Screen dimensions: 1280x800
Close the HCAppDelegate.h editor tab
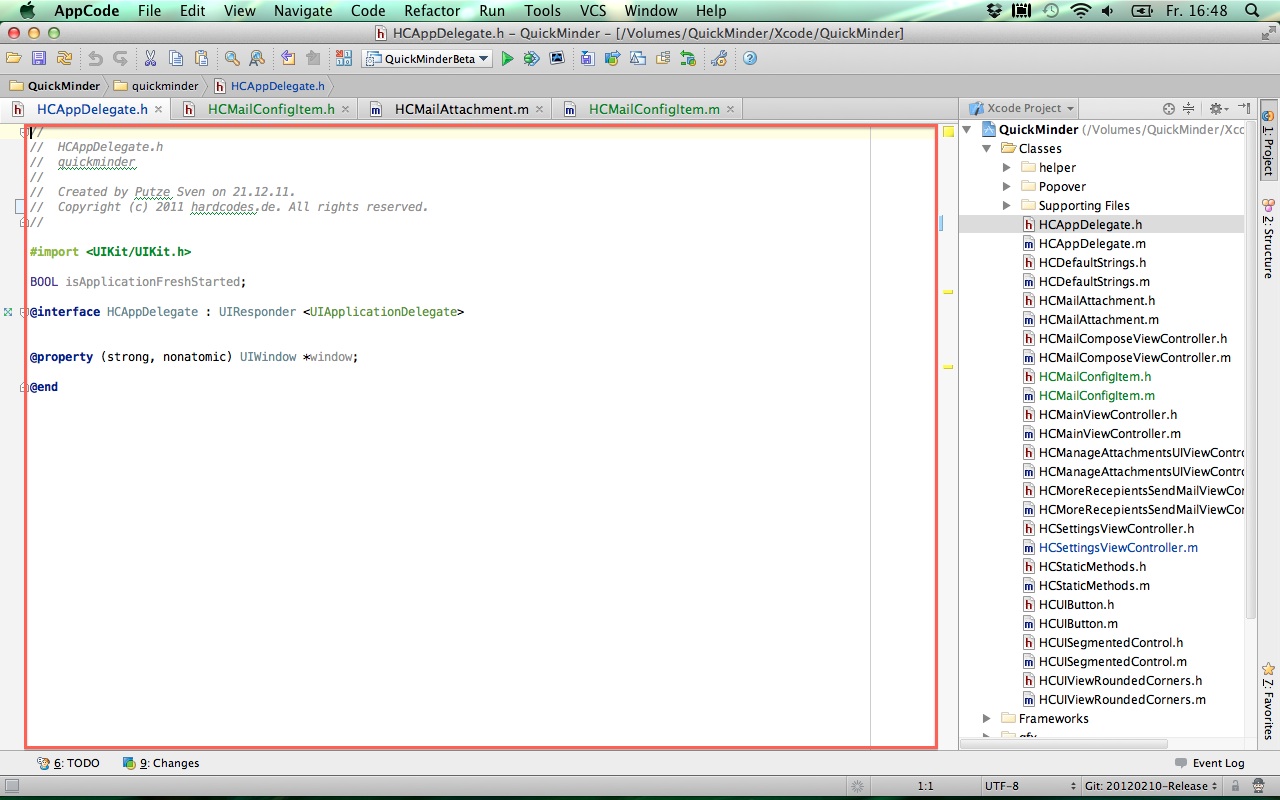159,109
